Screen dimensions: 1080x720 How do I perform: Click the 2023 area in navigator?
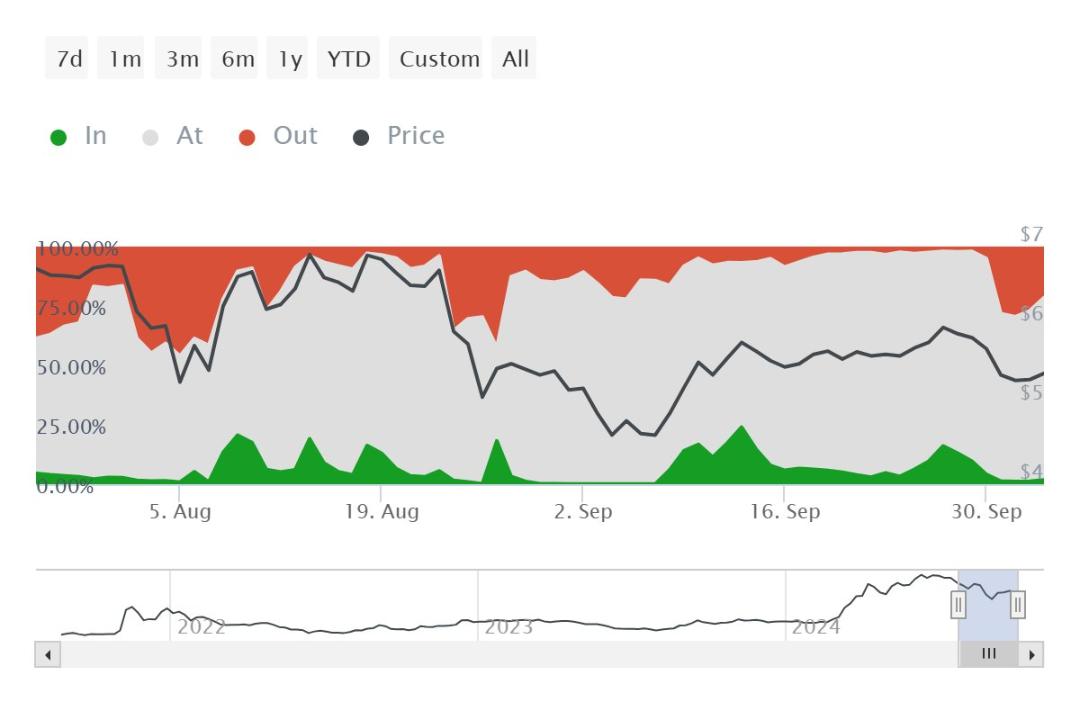pyautogui.click(x=508, y=626)
